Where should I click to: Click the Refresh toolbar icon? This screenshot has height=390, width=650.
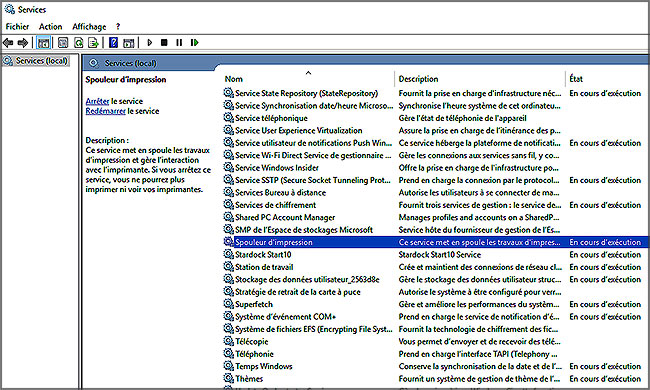pyautogui.click(x=78, y=42)
